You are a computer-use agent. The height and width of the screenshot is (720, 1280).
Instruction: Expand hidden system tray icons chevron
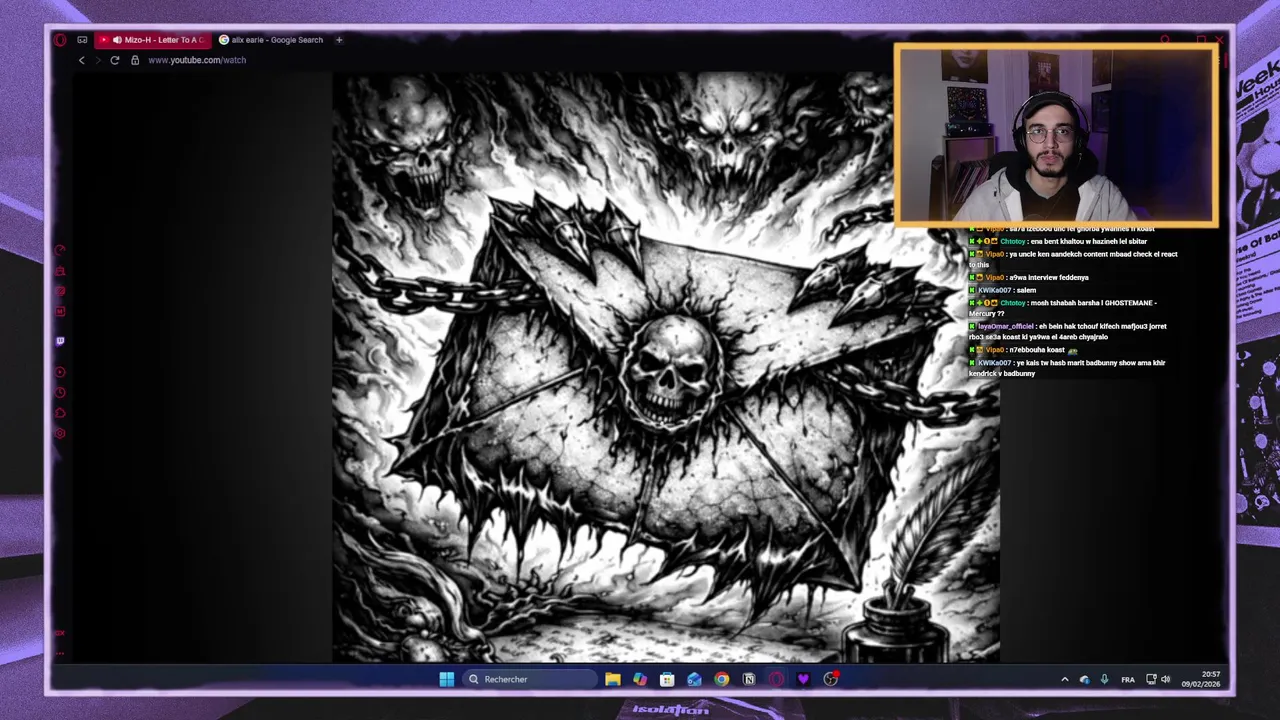[x=1064, y=680]
